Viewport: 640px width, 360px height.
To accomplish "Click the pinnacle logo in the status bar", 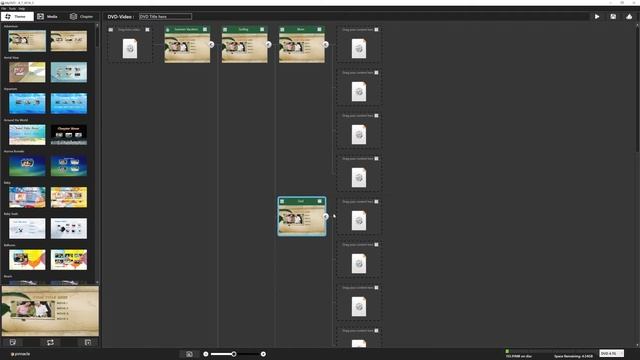I will [20, 354].
